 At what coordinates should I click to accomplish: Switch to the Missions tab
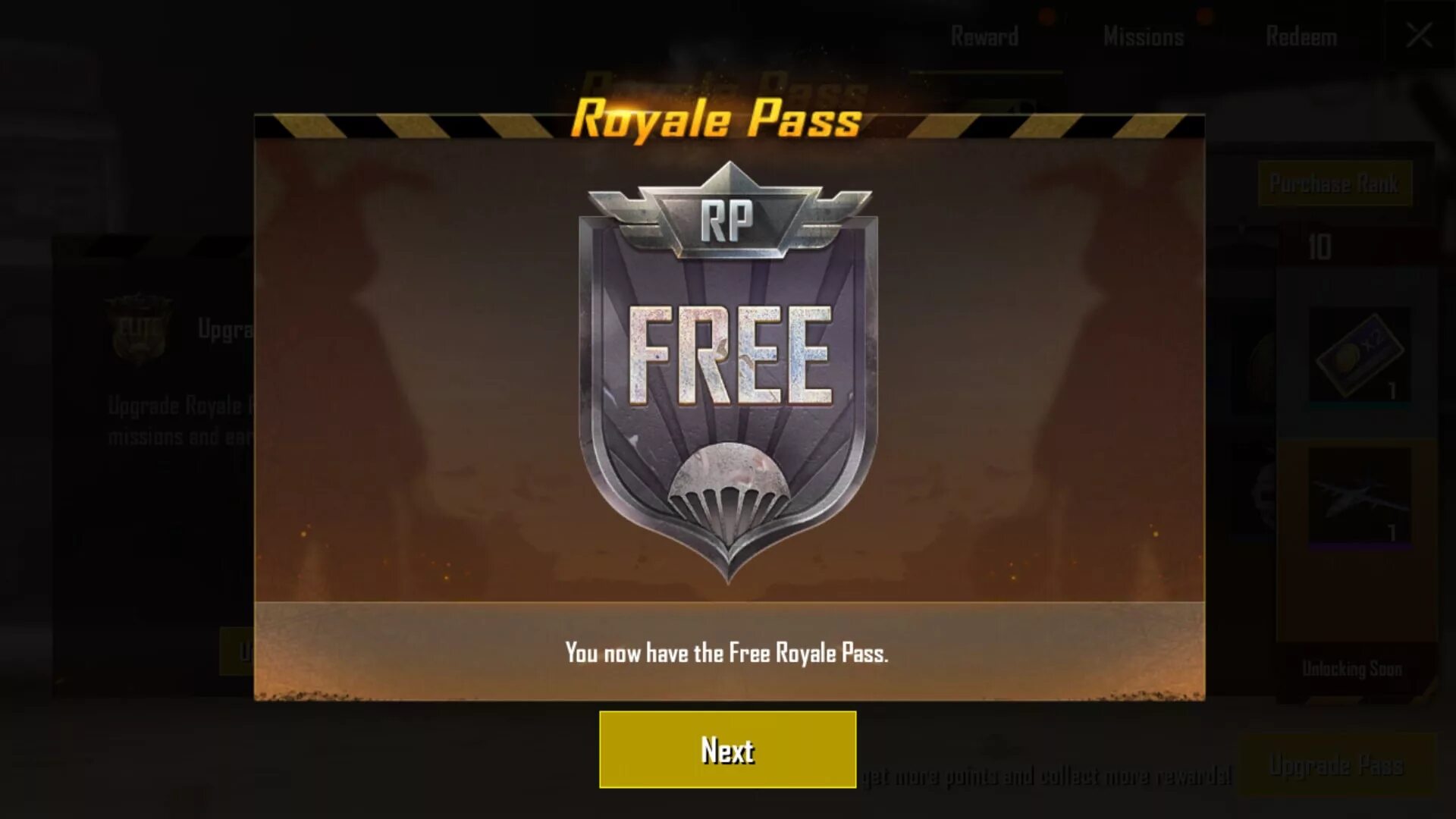pos(1144,36)
